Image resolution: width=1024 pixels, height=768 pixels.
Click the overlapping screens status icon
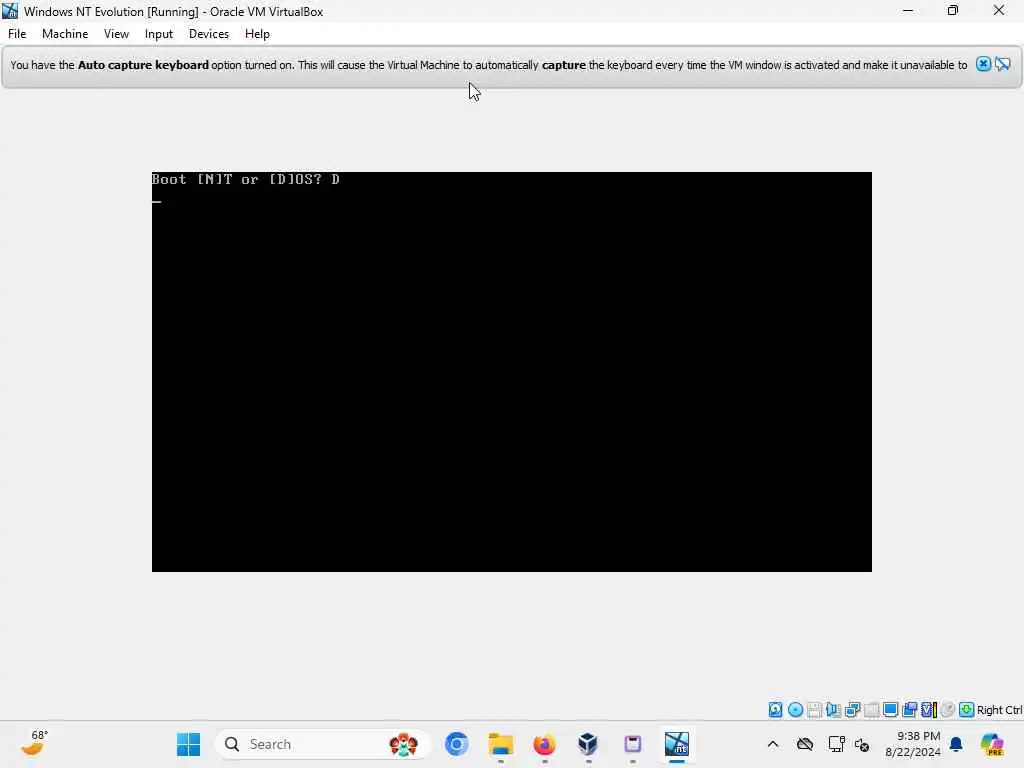click(x=909, y=710)
